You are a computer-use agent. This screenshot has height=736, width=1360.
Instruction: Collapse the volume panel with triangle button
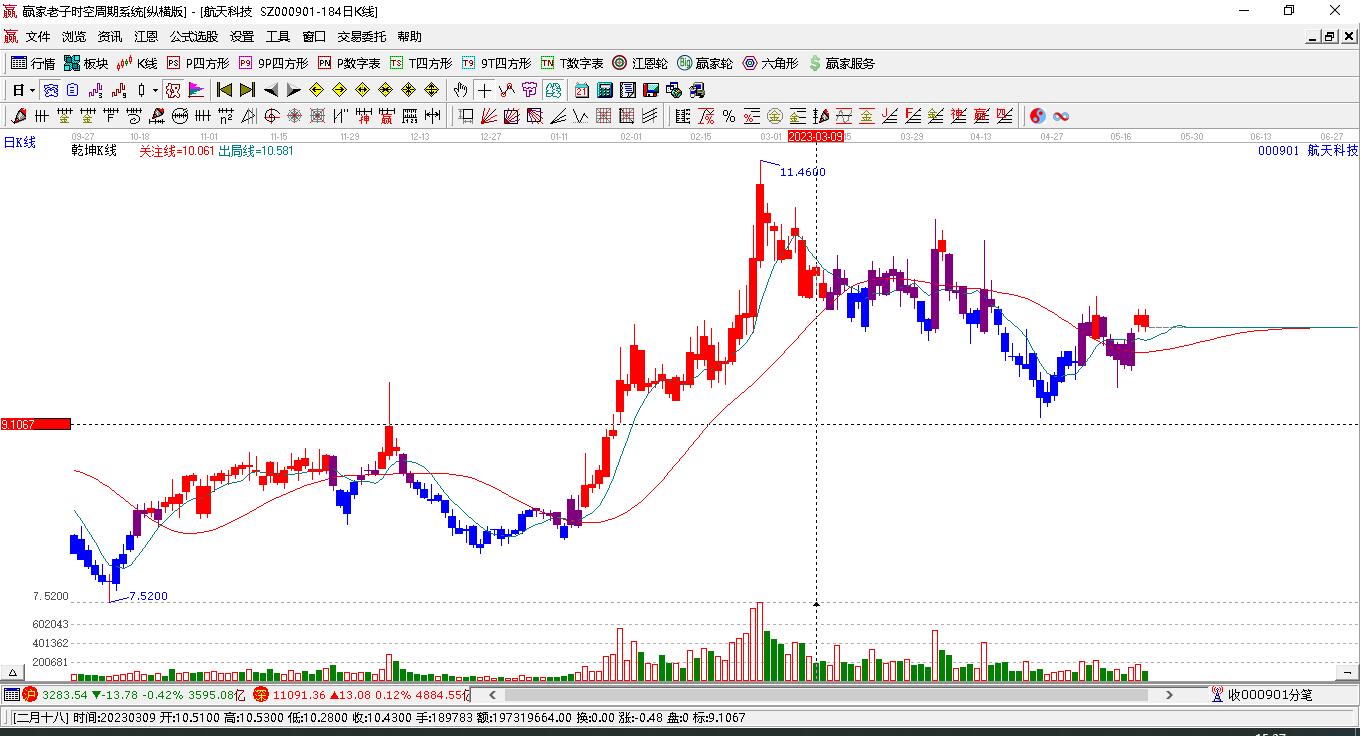click(x=13, y=673)
